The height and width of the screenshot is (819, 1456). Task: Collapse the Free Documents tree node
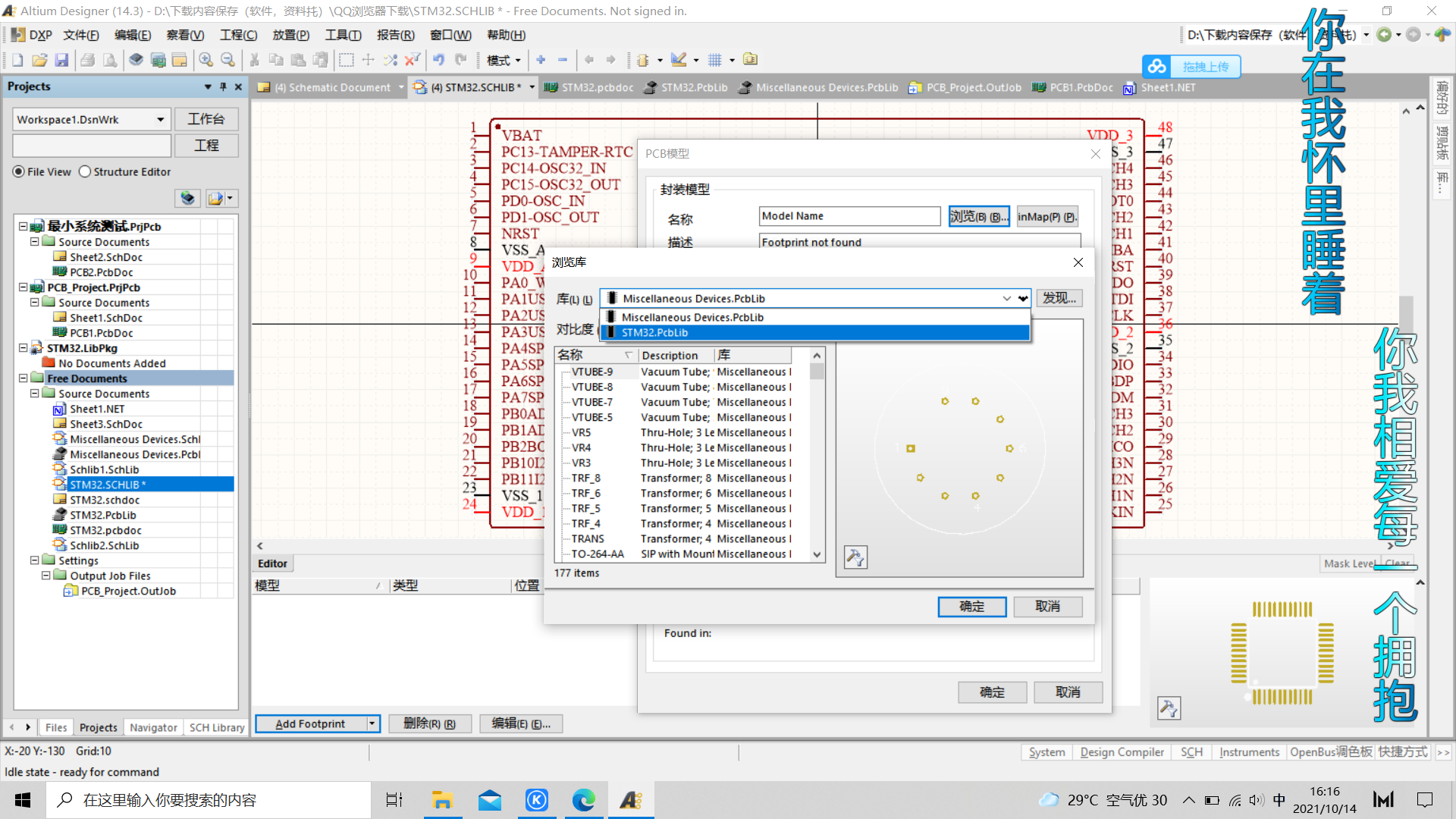[x=24, y=378]
